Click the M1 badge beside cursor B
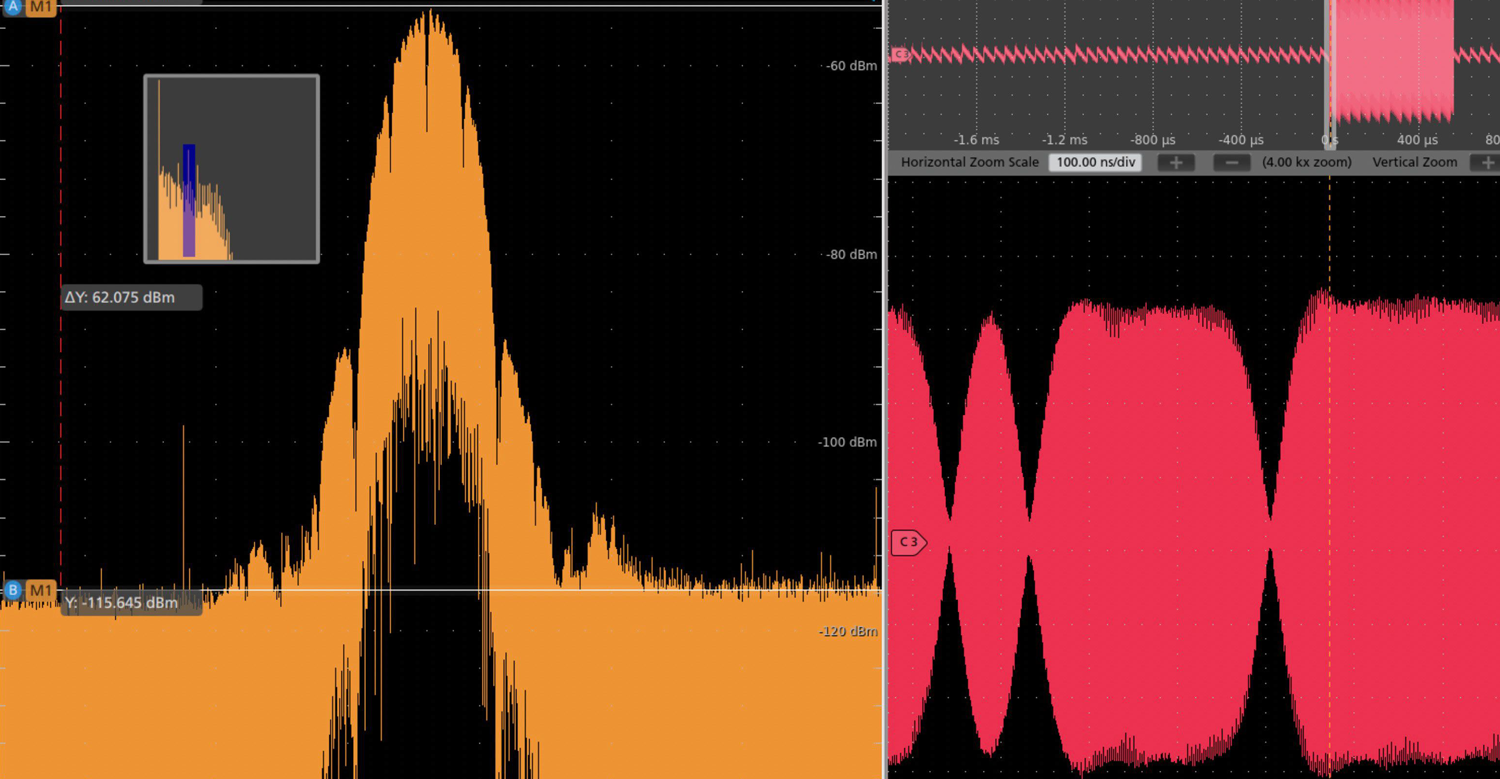This screenshot has height=779, width=1500. click(x=40, y=590)
